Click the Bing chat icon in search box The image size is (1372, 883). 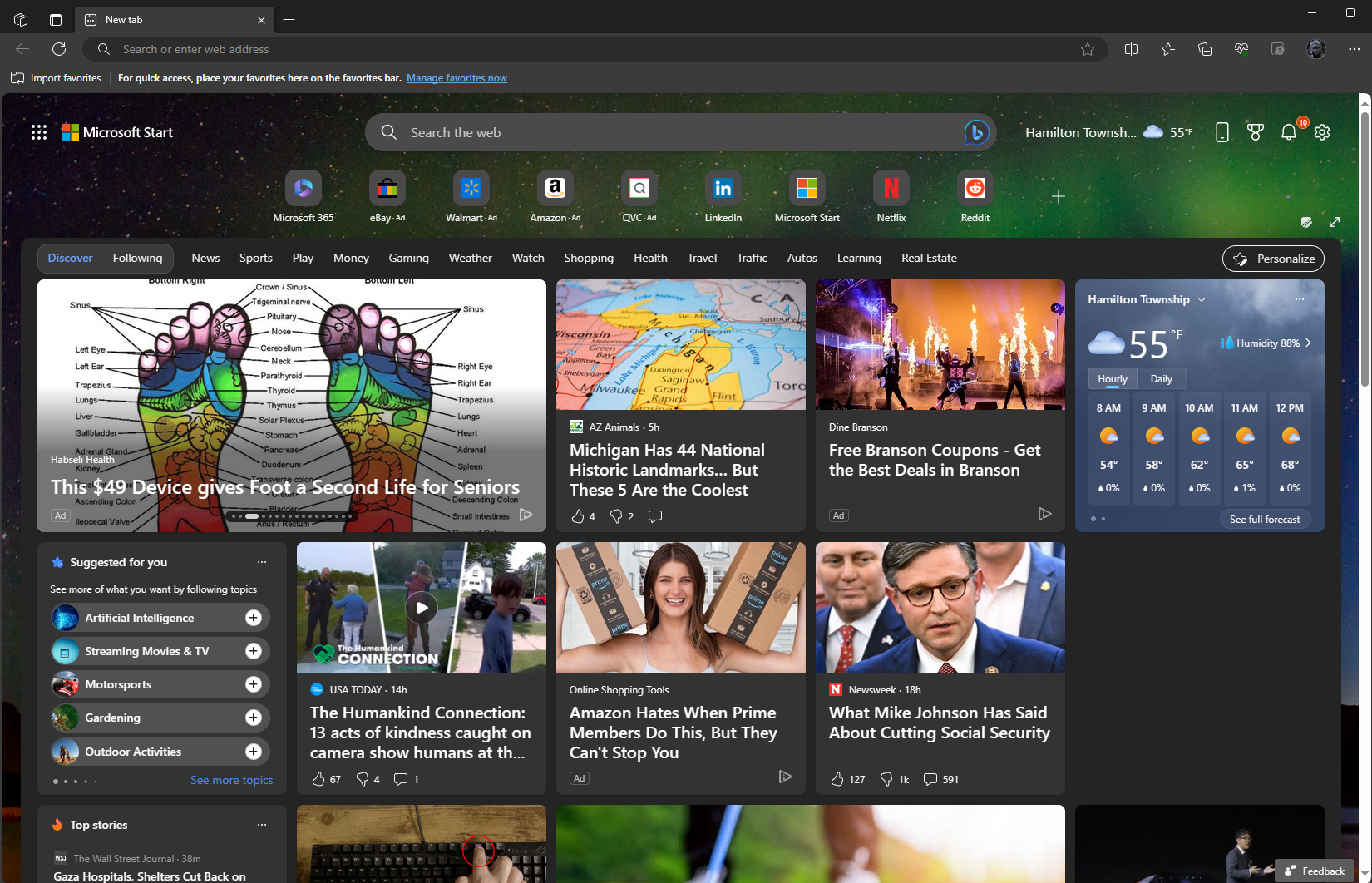[x=976, y=132]
